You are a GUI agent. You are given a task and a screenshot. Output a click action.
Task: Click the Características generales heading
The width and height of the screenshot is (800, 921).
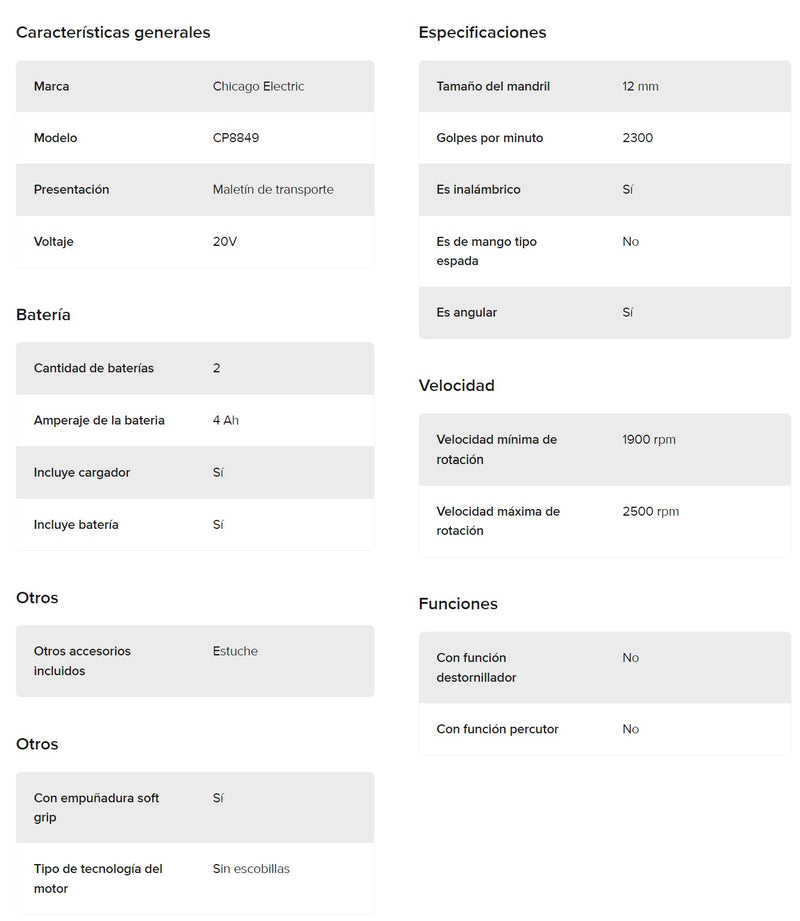[113, 32]
